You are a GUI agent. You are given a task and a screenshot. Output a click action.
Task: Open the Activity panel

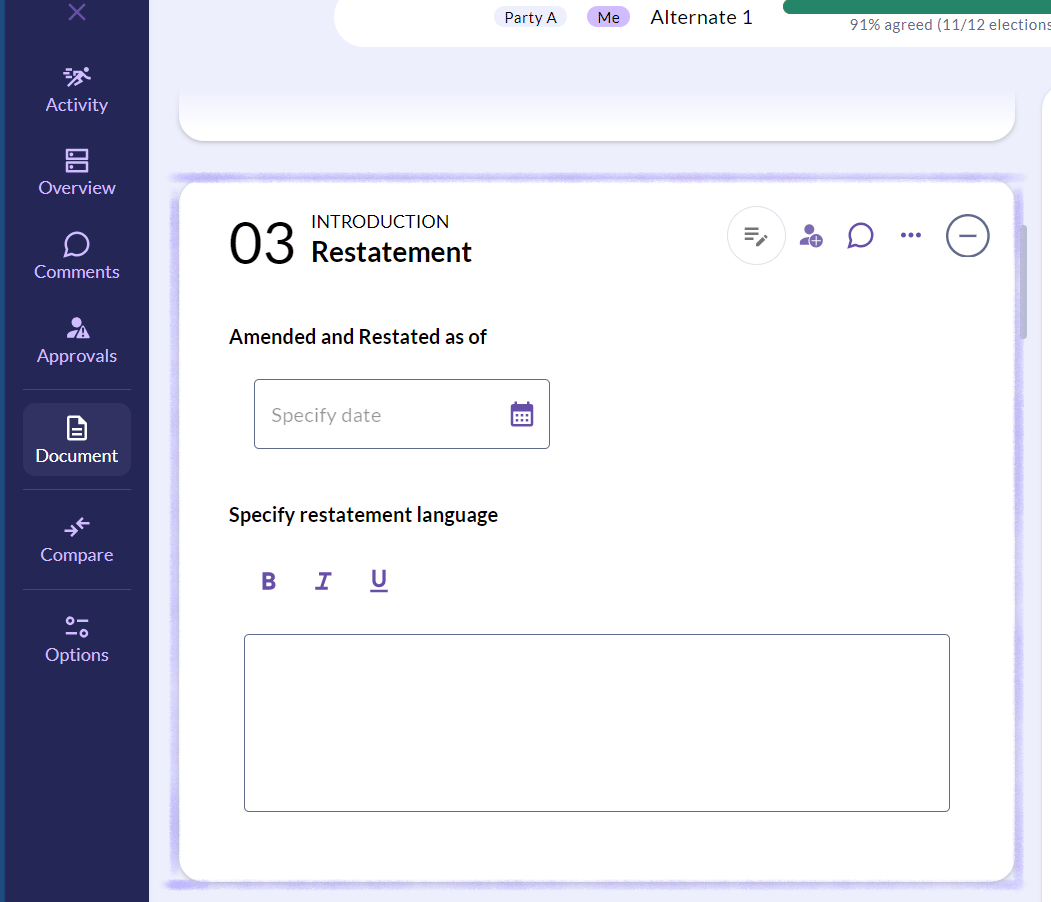click(x=76, y=90)
